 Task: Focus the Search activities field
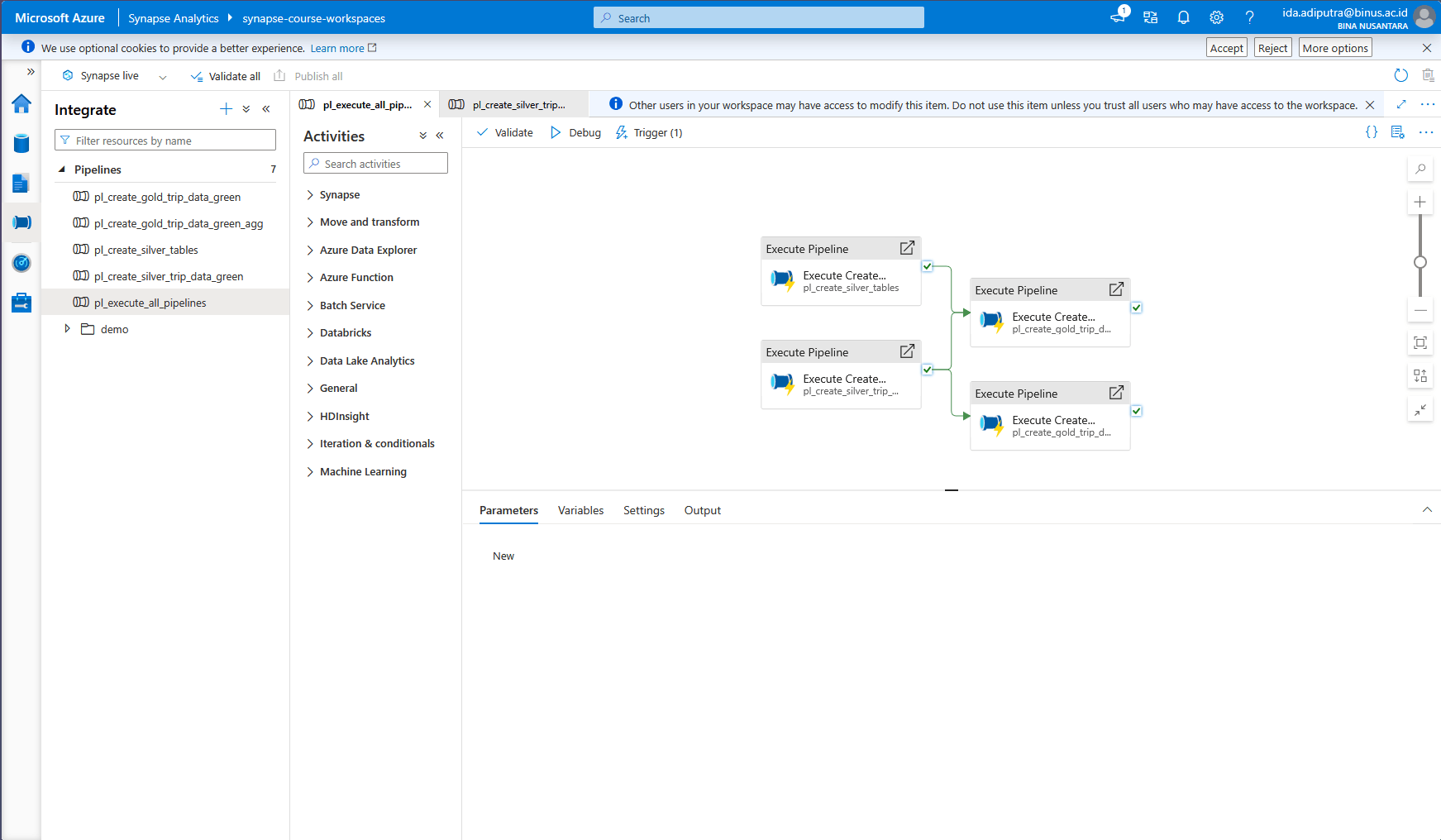point(375,164)
